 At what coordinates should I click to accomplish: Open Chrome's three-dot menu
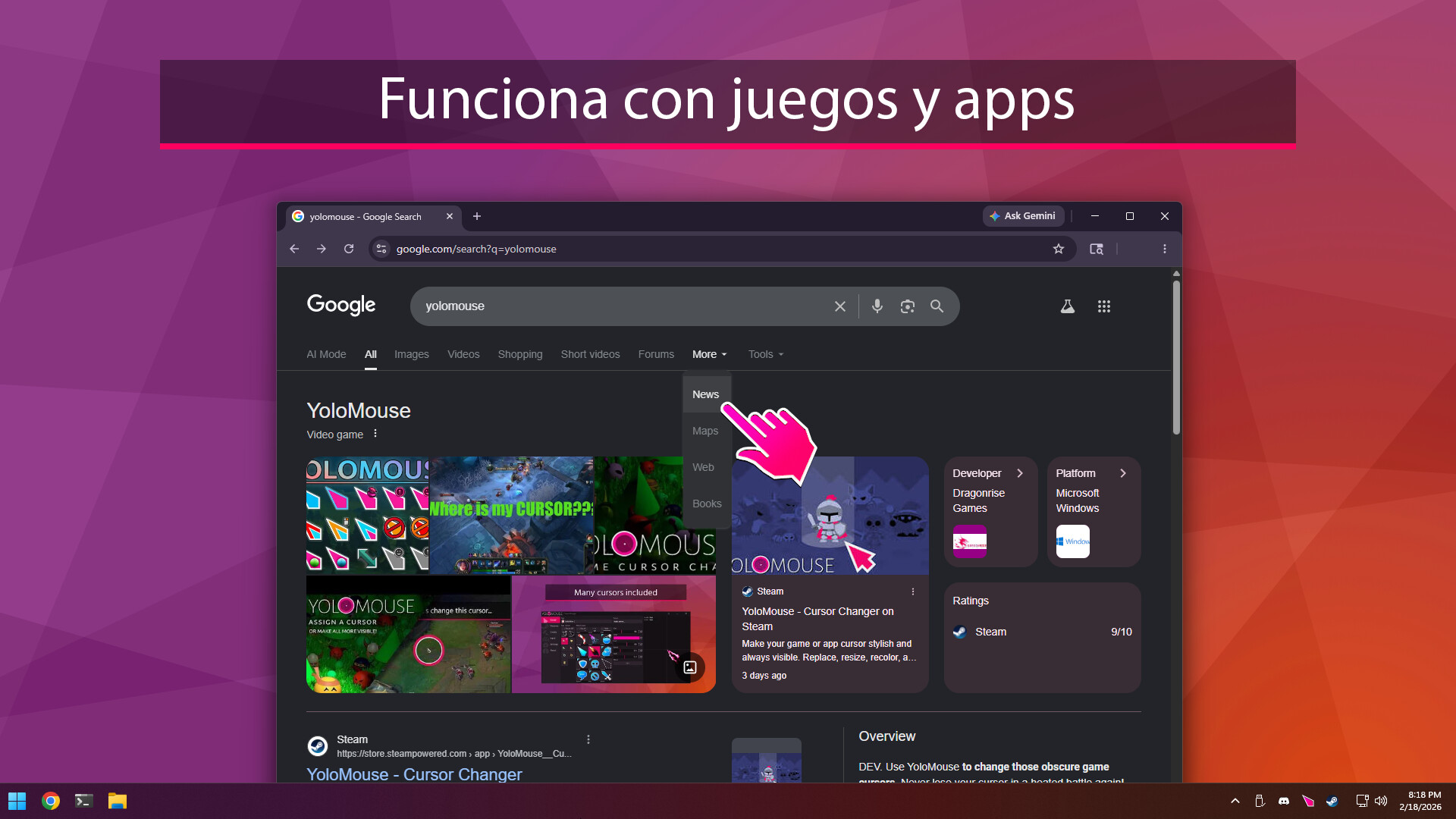(1165, 249)
